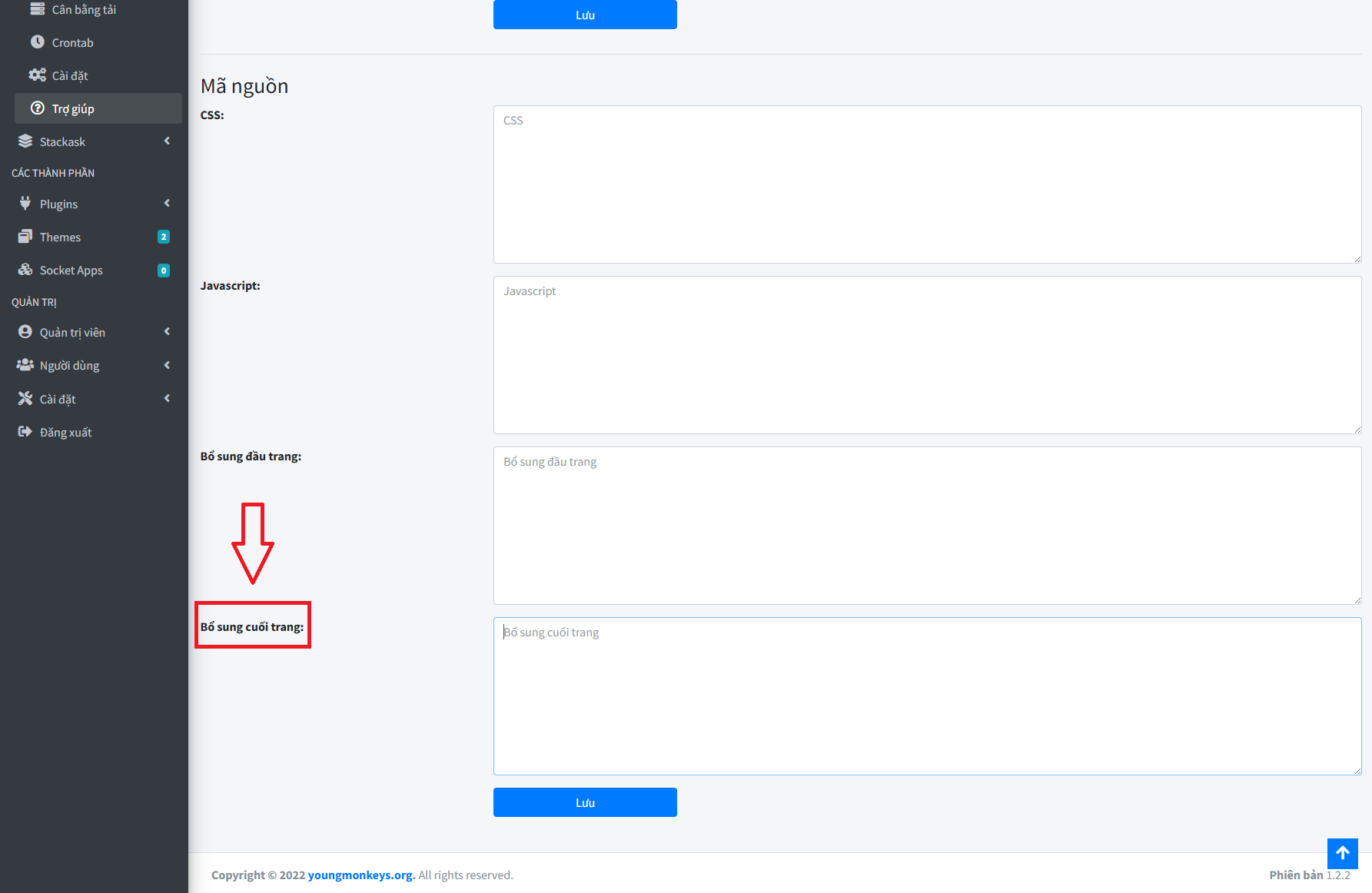Screen dimensions: 1372x893
Task: Click the Themes icon in sidebar
Action: [25, 237]
